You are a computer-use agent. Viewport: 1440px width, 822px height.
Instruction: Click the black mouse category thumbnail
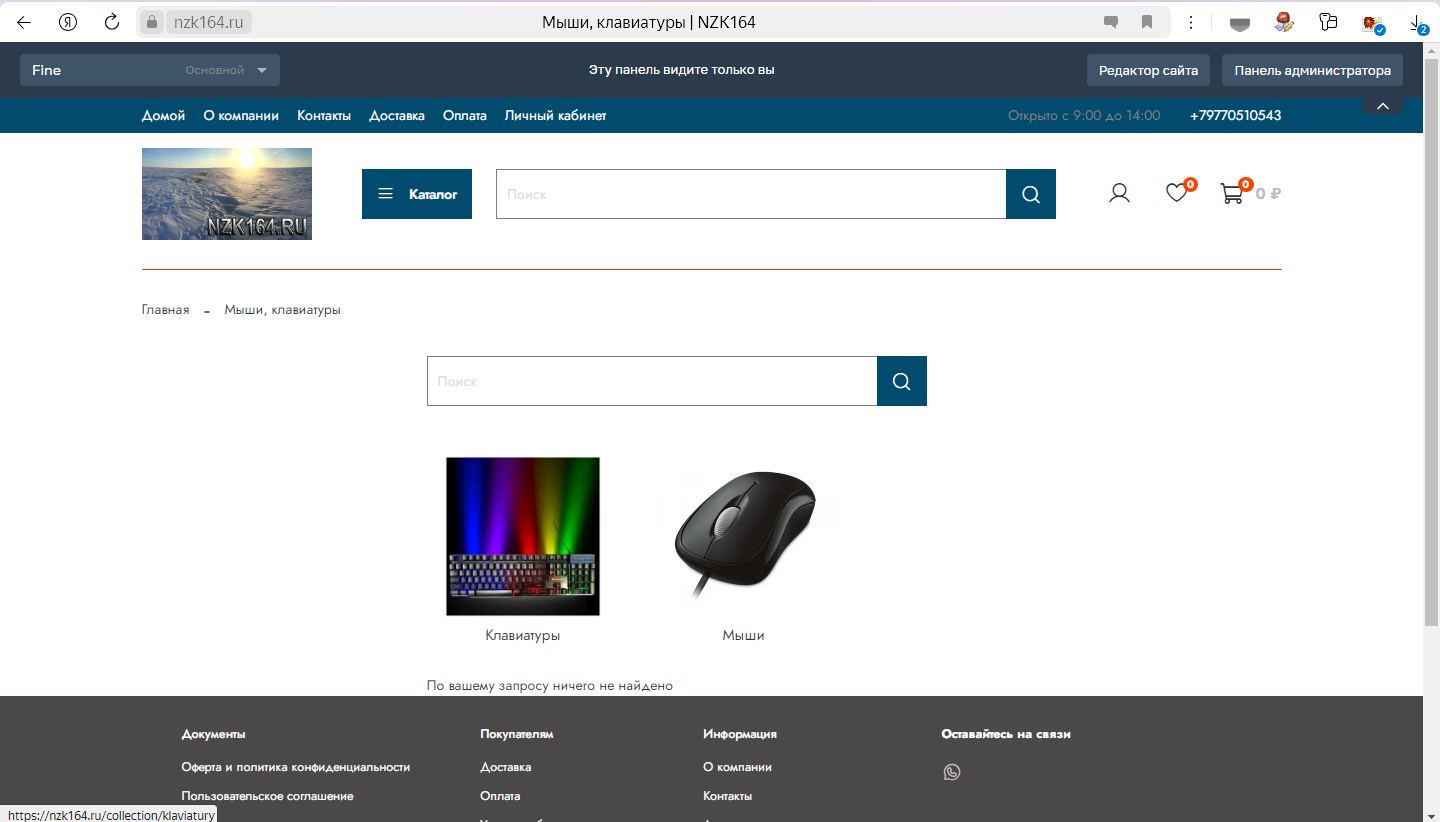pyautogui.click(x=744, y=536)
